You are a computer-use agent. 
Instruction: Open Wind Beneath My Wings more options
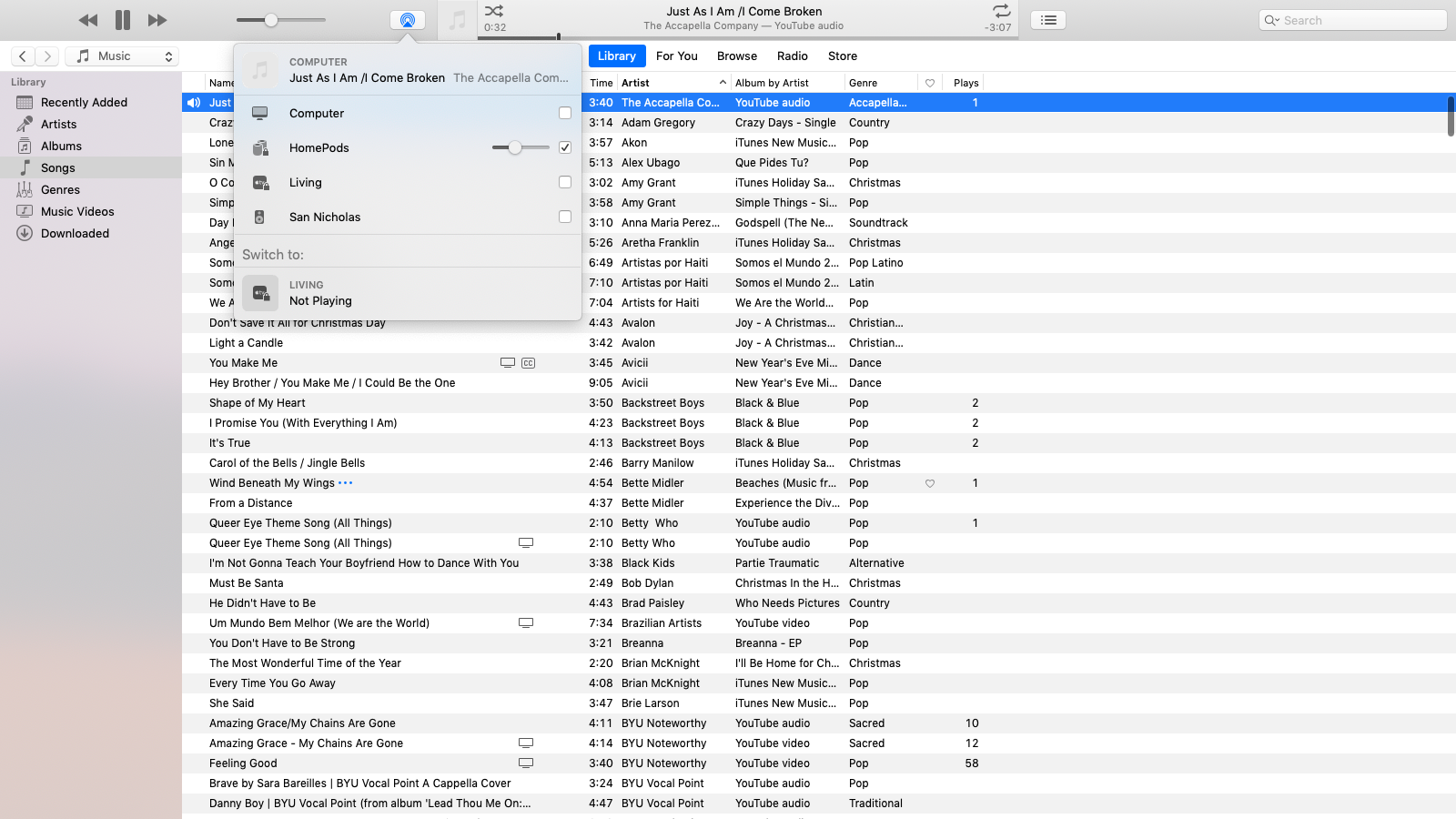click(x=346, y=483)
